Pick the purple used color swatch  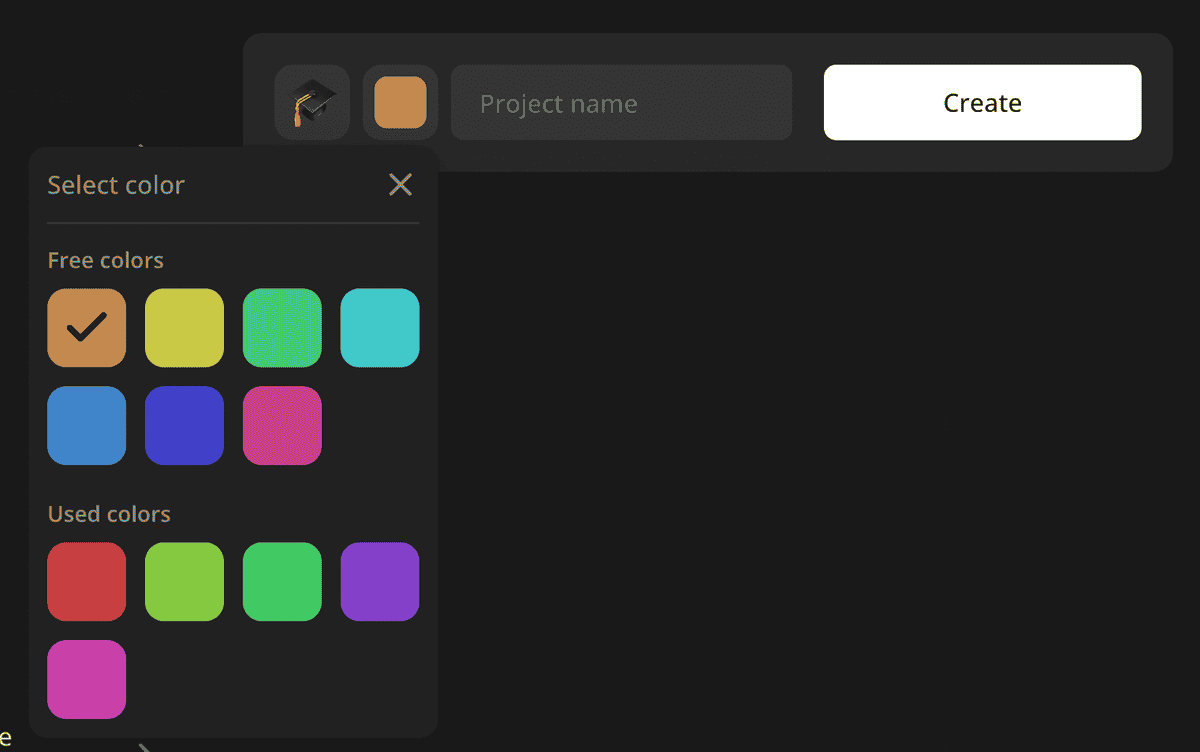click(380, 581)
